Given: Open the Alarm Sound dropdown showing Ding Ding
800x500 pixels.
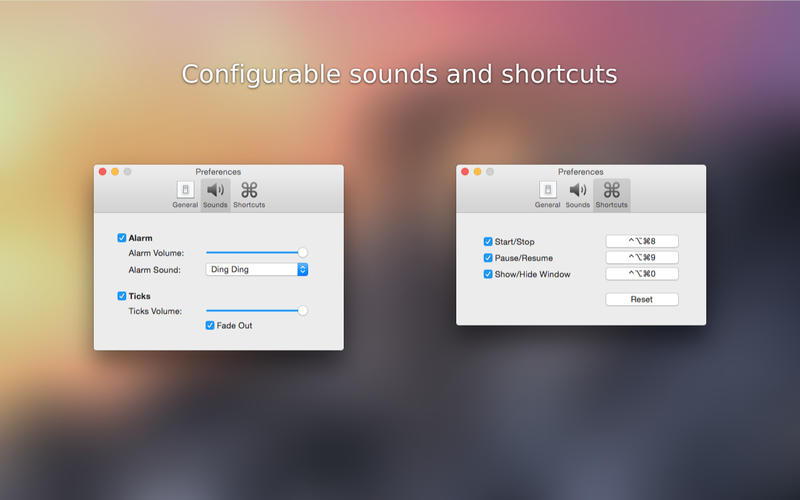Looking at the screenshot, I should tap(257, 269).
